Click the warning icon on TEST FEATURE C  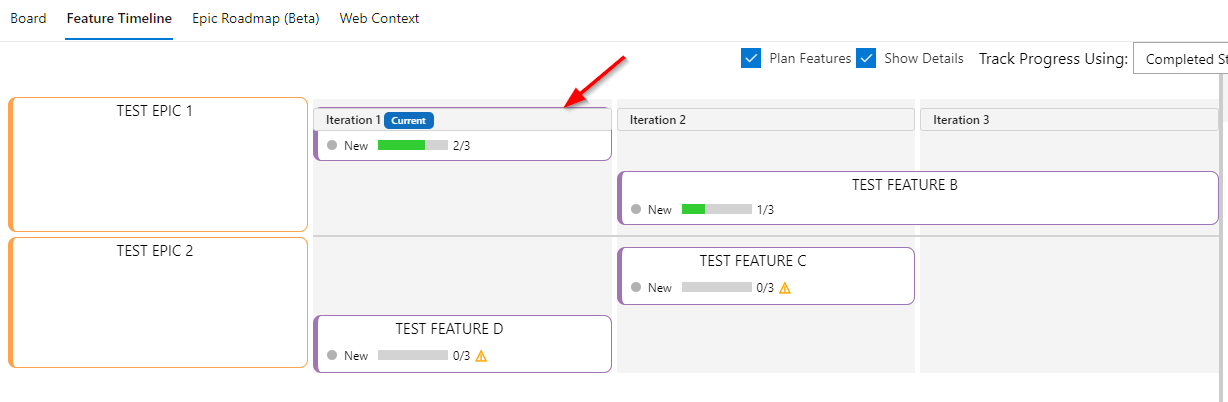785,288
